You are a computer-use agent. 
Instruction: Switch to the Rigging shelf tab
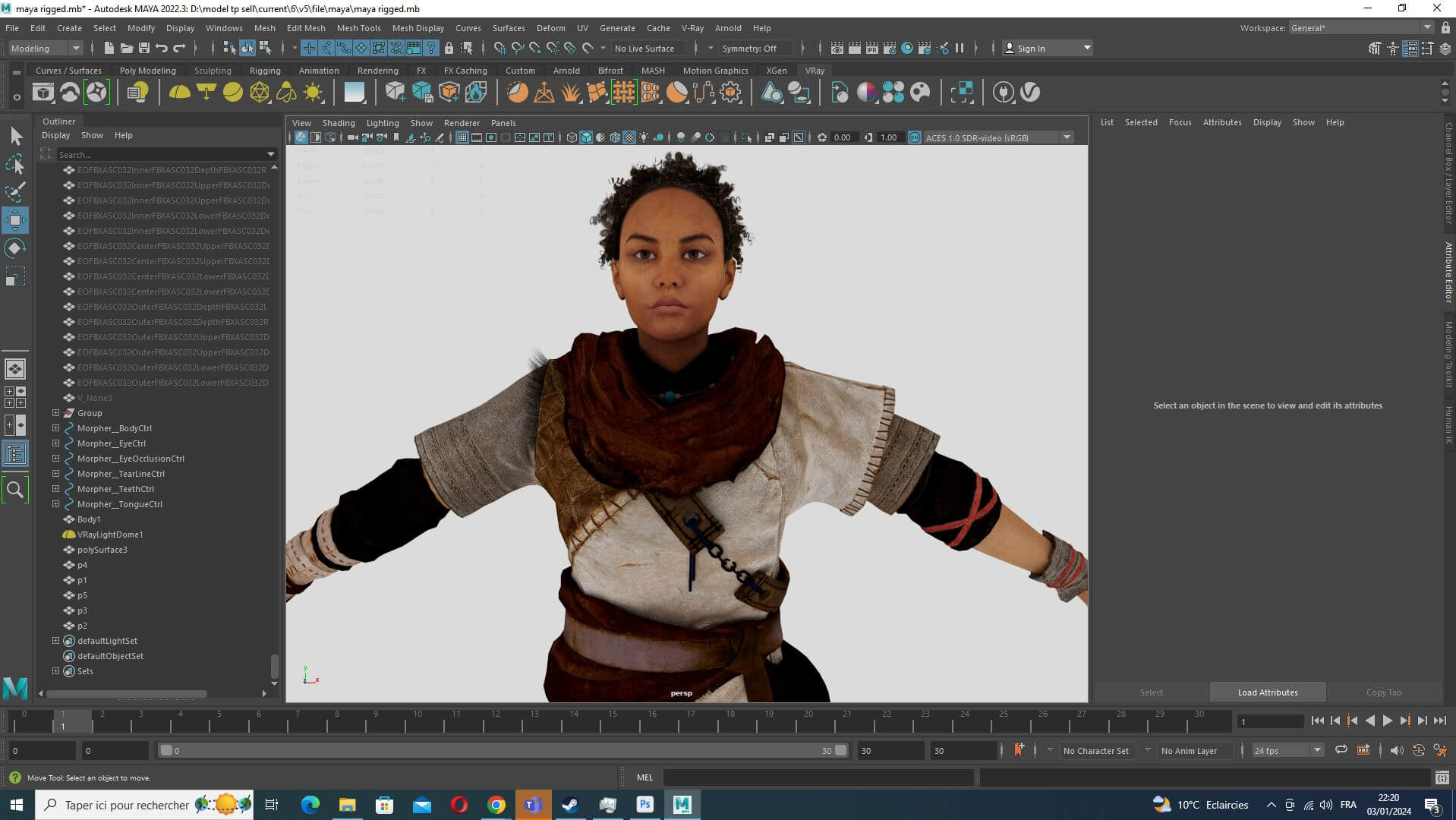click(x=265, y=71)
